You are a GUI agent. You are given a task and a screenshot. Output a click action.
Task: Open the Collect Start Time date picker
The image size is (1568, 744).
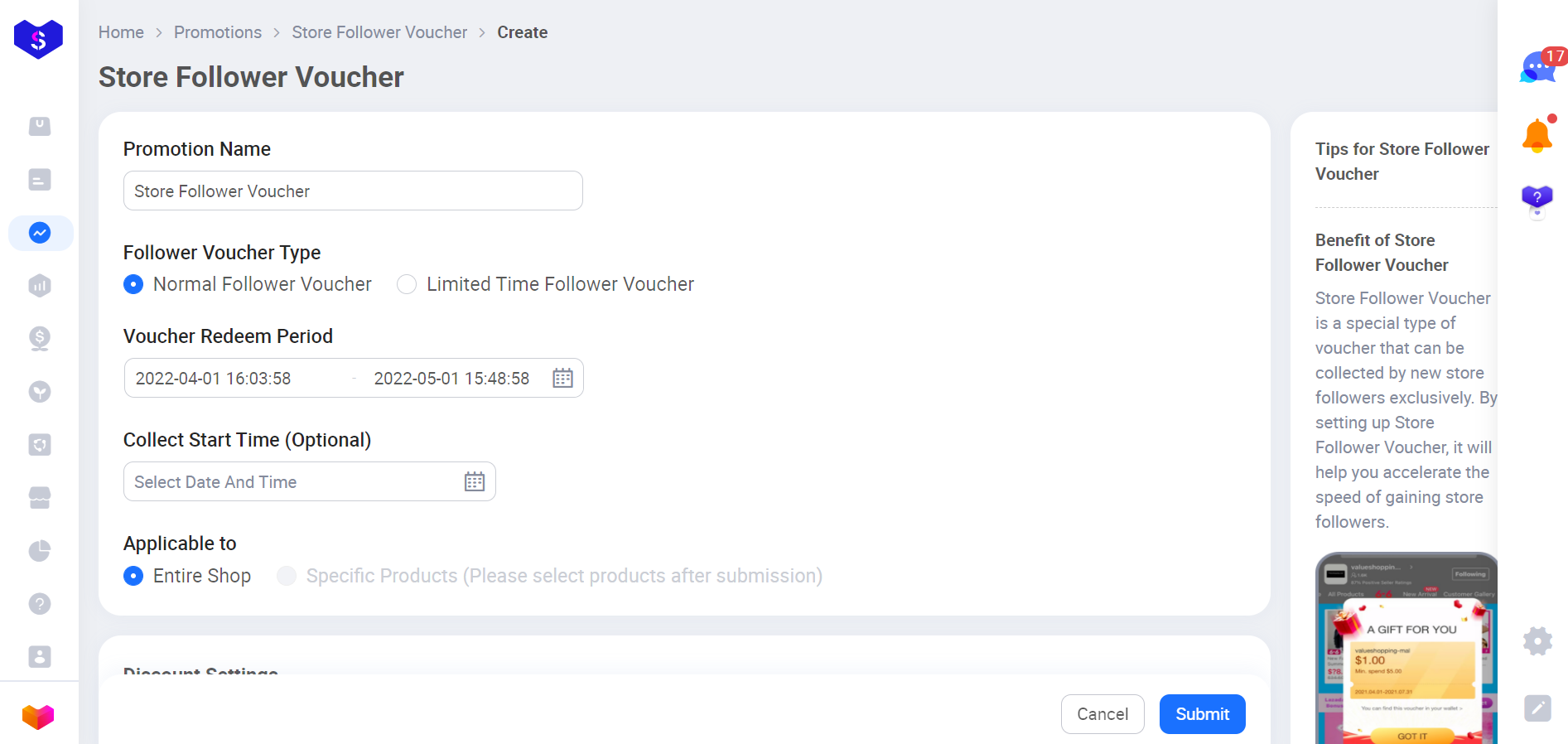click(x=475, y=482)
